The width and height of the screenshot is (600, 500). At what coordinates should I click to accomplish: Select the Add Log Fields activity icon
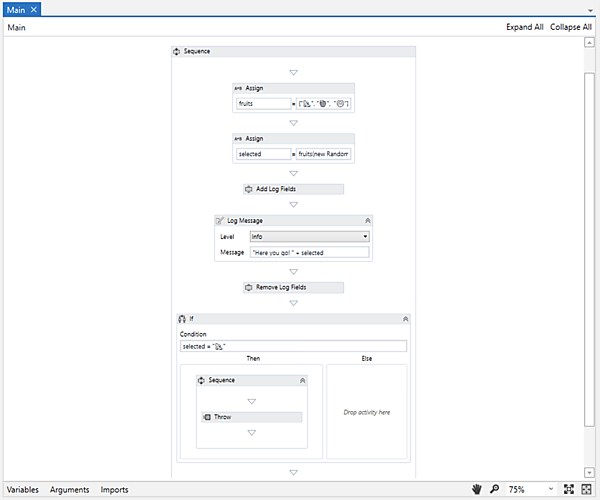pos(249,189)
